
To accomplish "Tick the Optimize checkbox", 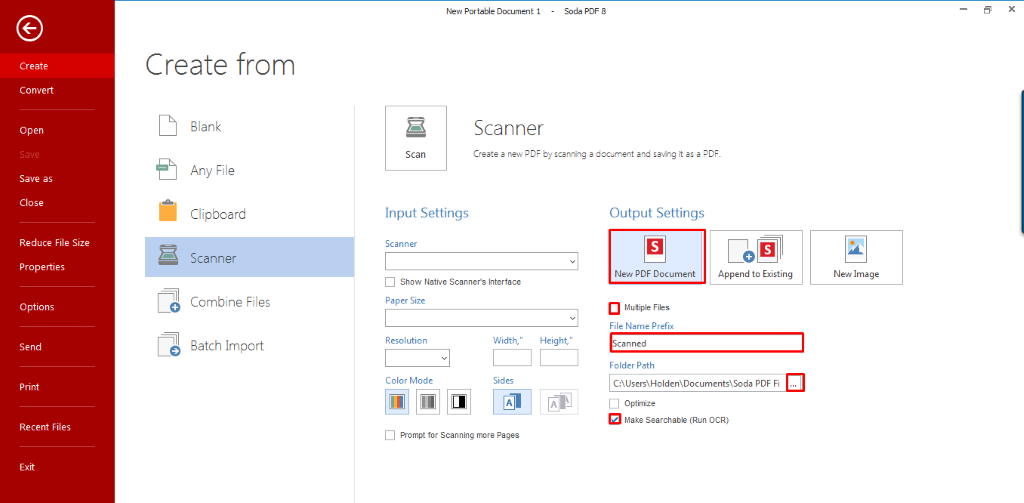I will pyautogui.click(x=614, y=404).
